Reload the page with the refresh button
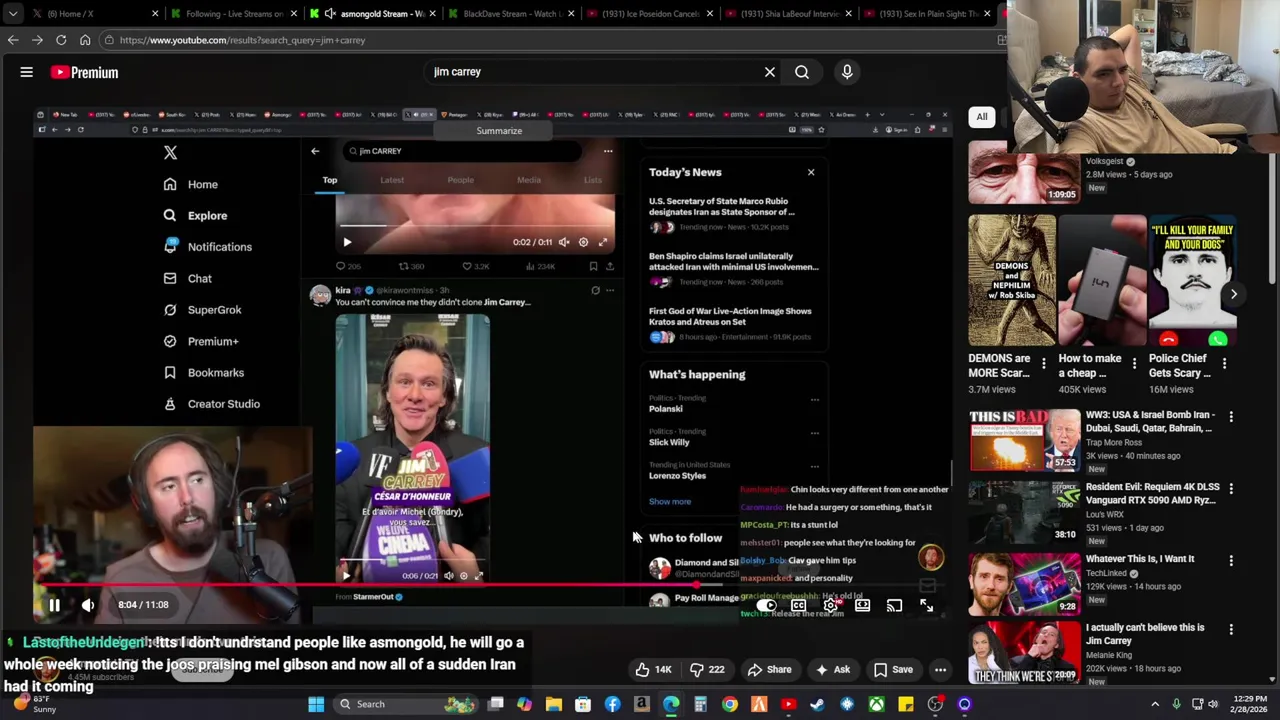This screenshot has height=720, width=1280. [61, 40]
